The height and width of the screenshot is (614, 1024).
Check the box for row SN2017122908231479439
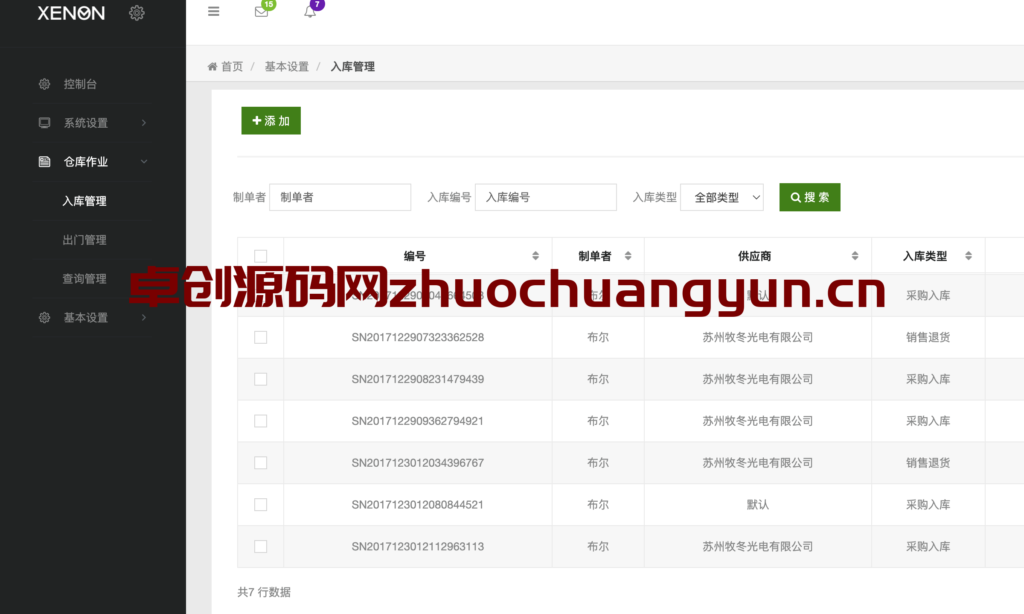(261, 379)
